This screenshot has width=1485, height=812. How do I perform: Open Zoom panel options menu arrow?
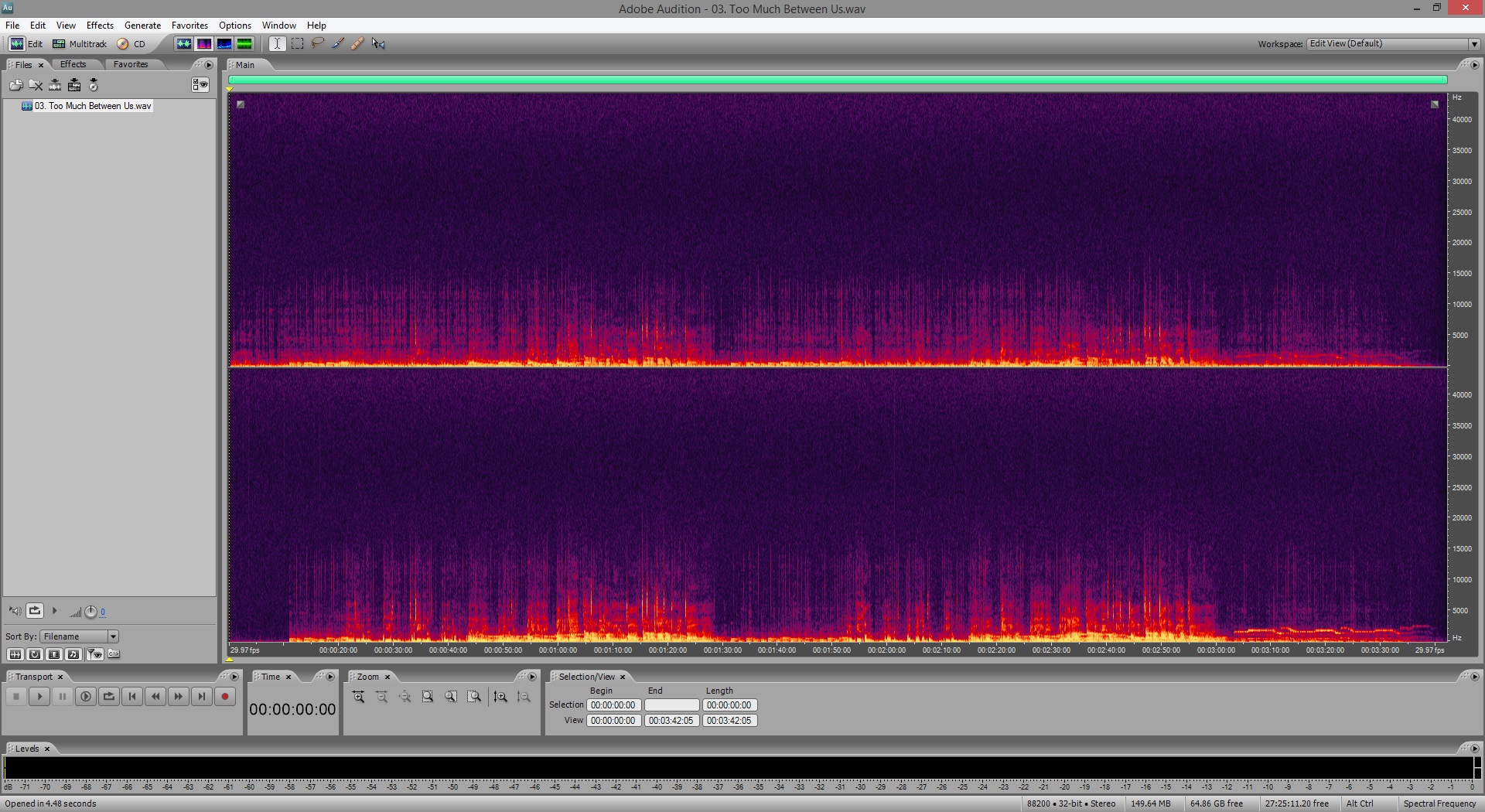point(532,677)
